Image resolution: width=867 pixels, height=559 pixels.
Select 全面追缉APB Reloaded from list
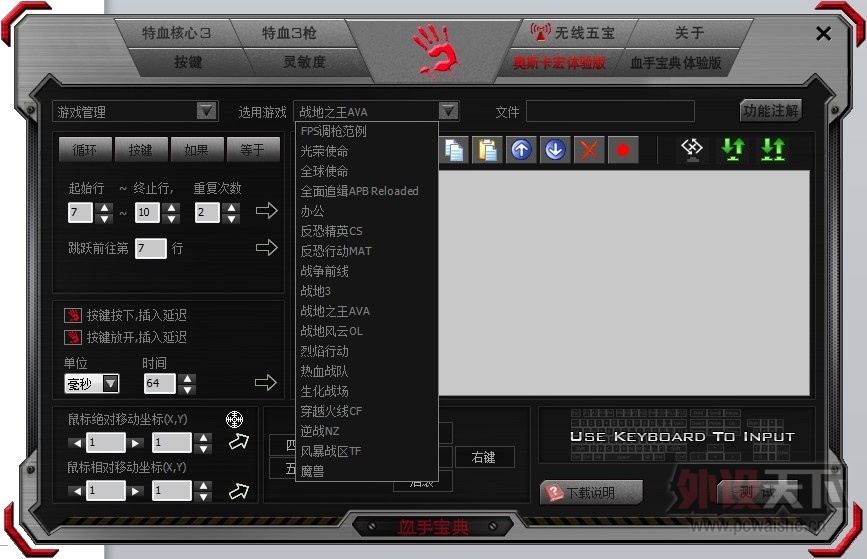point(367,191)
